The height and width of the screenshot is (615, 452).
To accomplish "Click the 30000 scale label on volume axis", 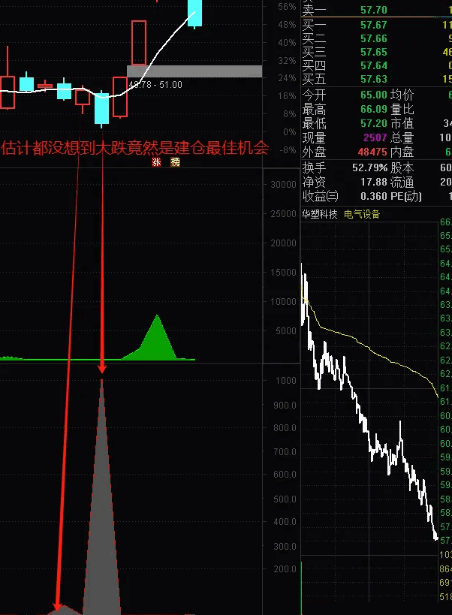I will point(283,184).
